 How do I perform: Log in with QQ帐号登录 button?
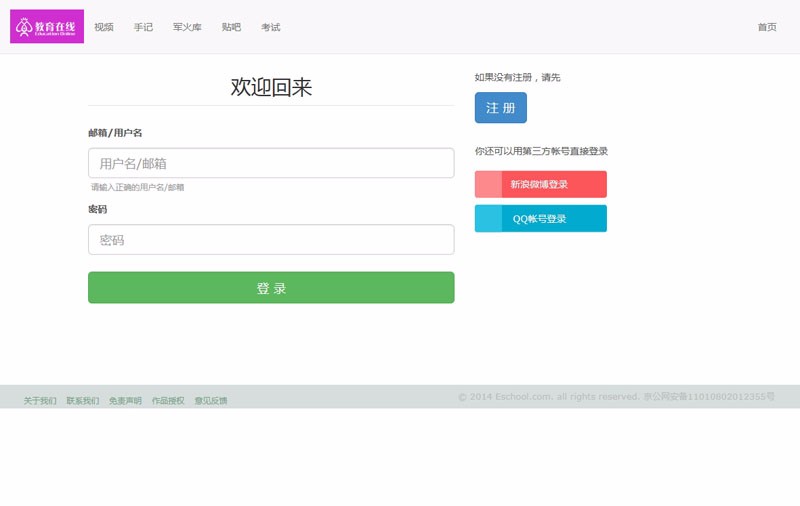tap(541, 218)
